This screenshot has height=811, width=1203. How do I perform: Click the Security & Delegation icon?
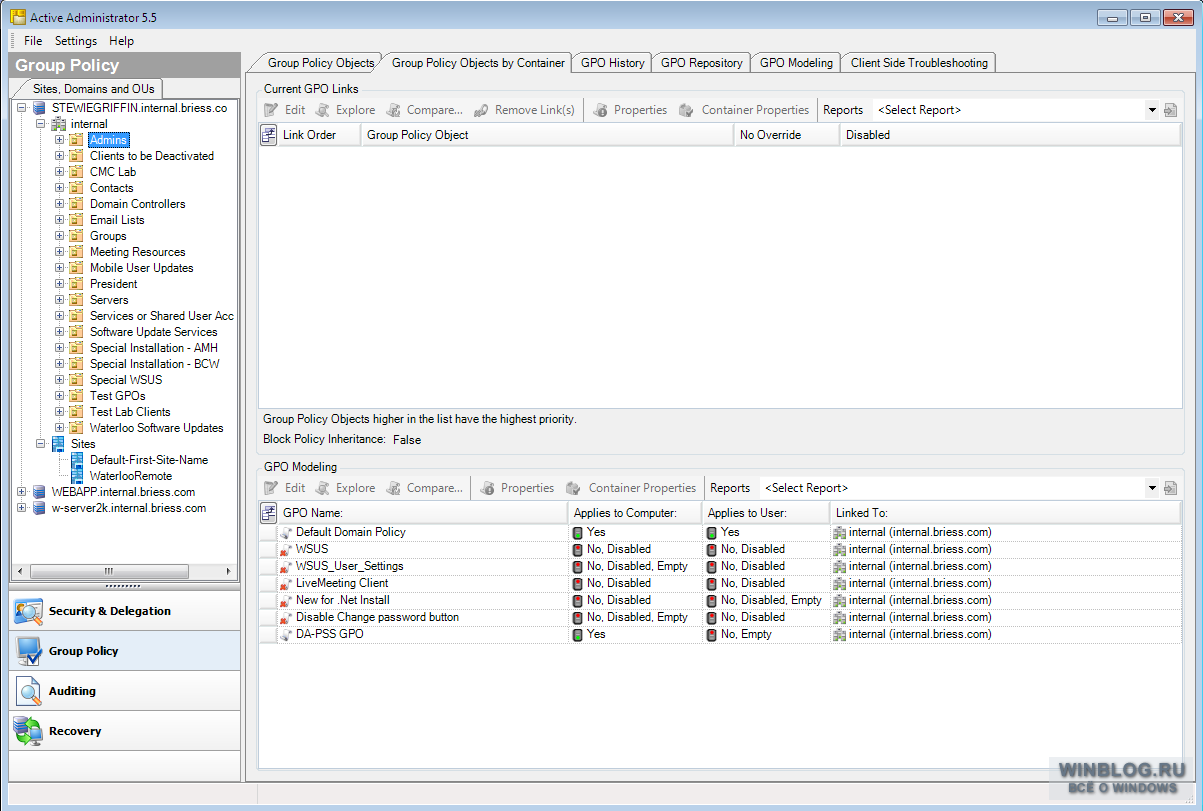(x=29, y=611)
